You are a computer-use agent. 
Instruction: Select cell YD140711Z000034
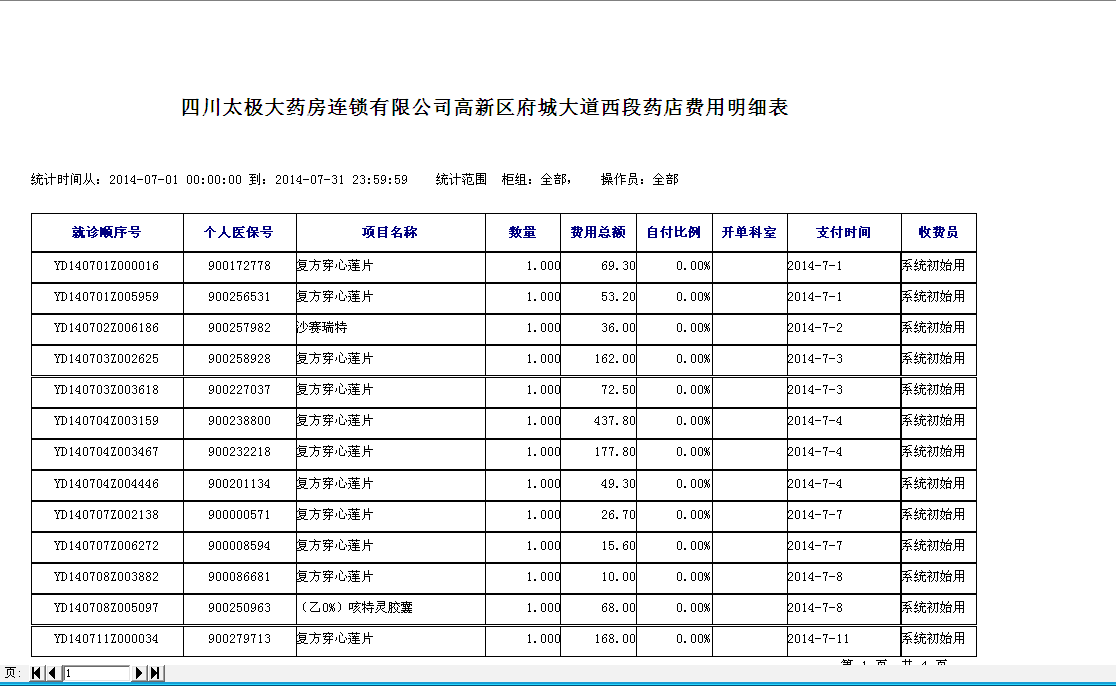(x=107, y=639)
